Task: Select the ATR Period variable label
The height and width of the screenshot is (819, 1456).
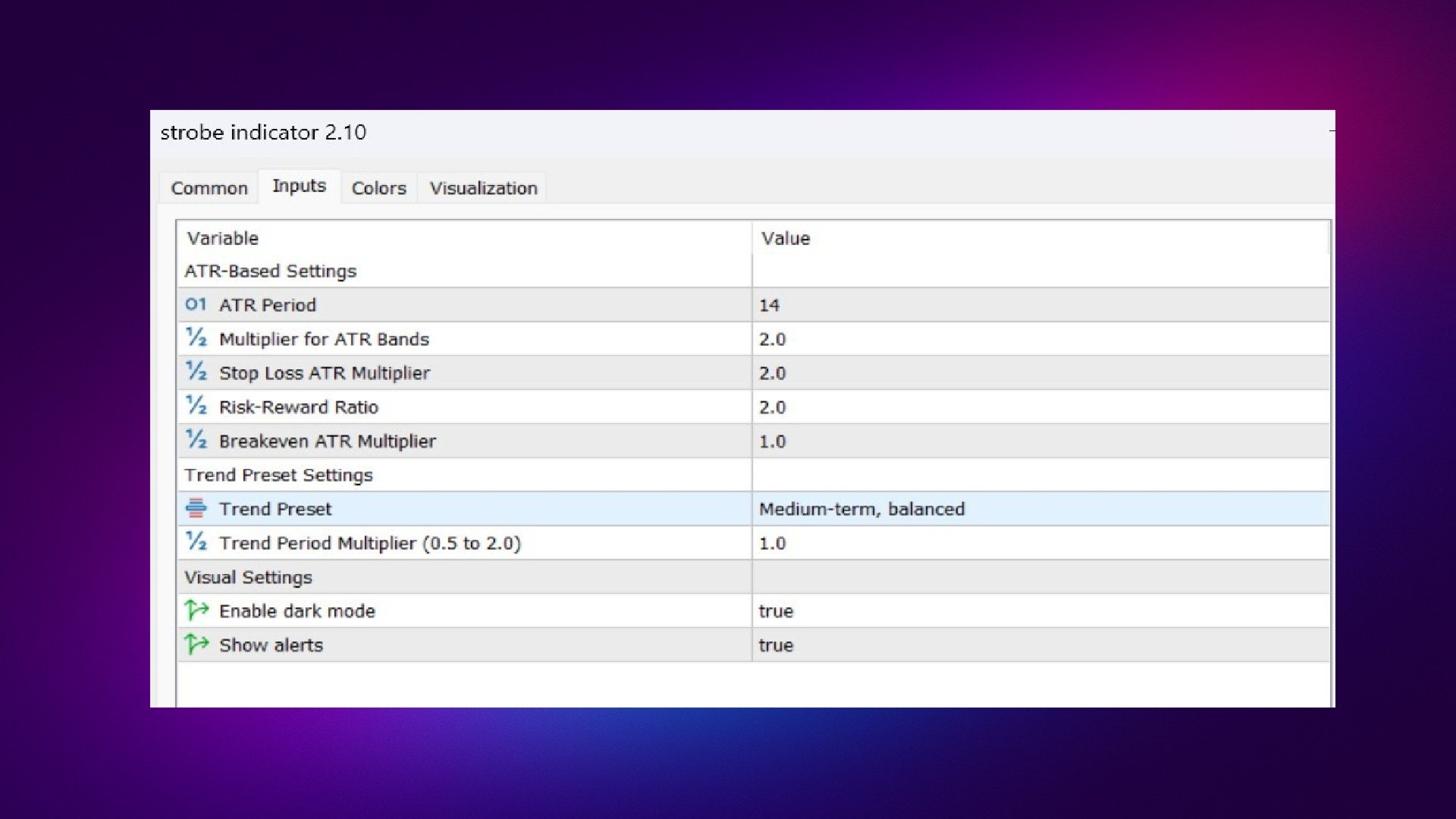Action: pos(268,305)
